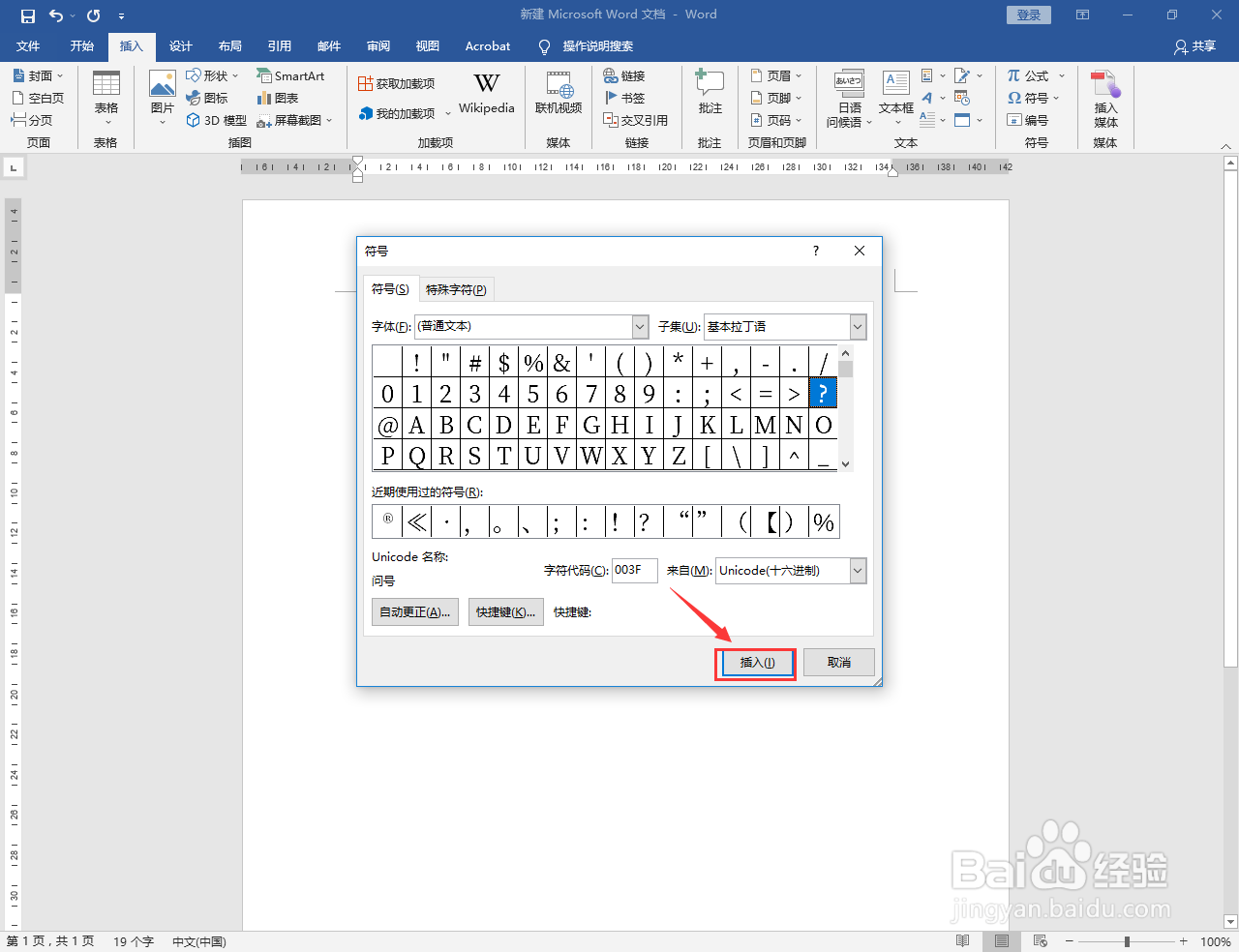Click the symbol grid scrollbar down arrow

pos(846,463)
